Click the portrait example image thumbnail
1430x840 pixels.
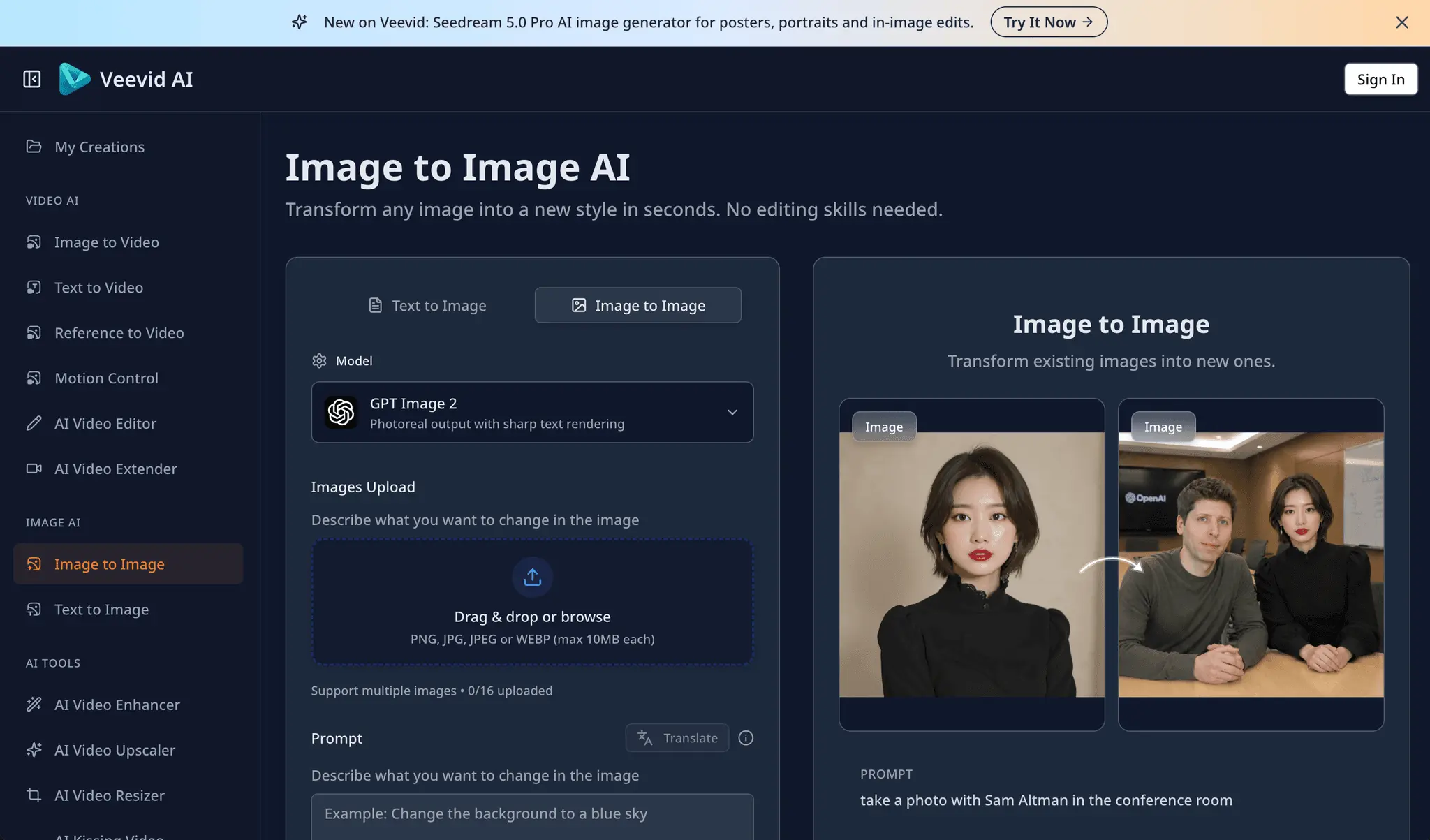pos(972,564)
